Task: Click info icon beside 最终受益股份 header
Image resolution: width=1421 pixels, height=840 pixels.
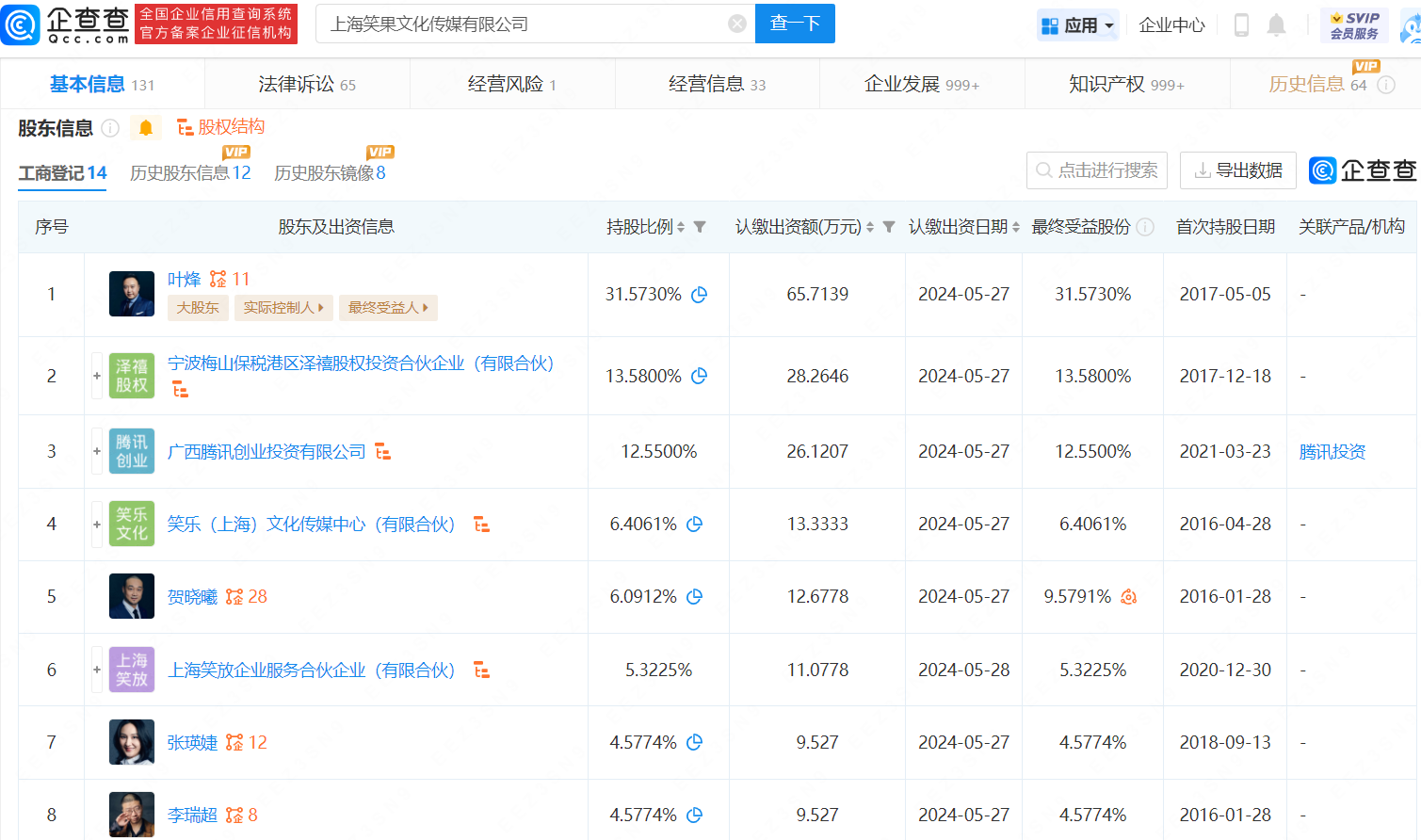Action: (x=1145, y=227)
